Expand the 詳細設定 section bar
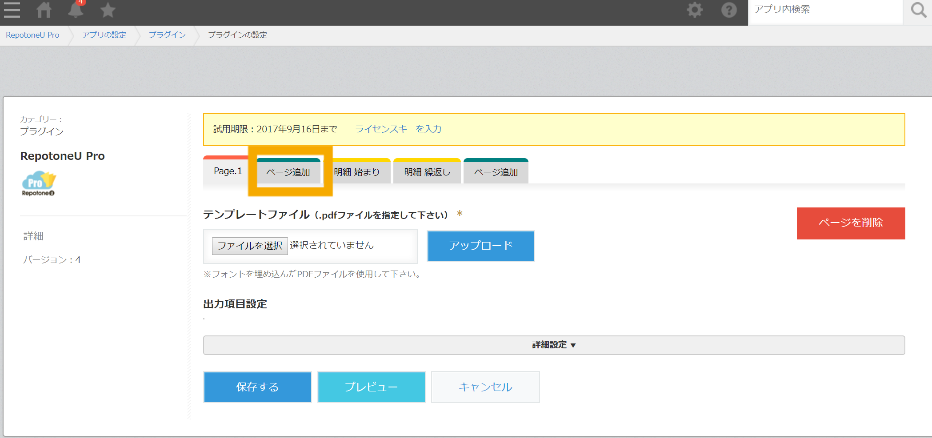 (553, 345)
